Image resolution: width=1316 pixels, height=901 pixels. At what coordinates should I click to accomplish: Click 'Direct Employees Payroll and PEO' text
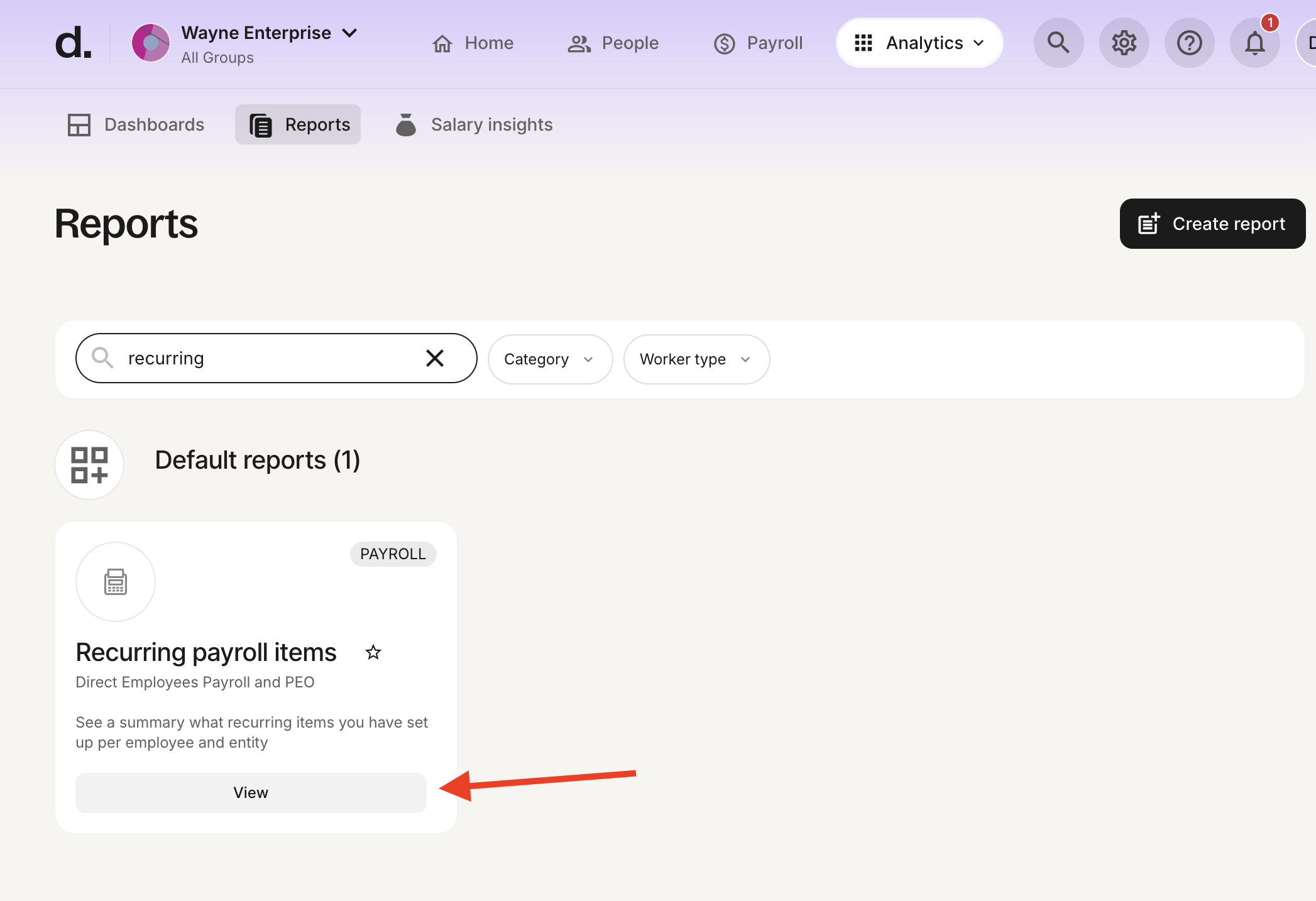[x=195, y=682]
